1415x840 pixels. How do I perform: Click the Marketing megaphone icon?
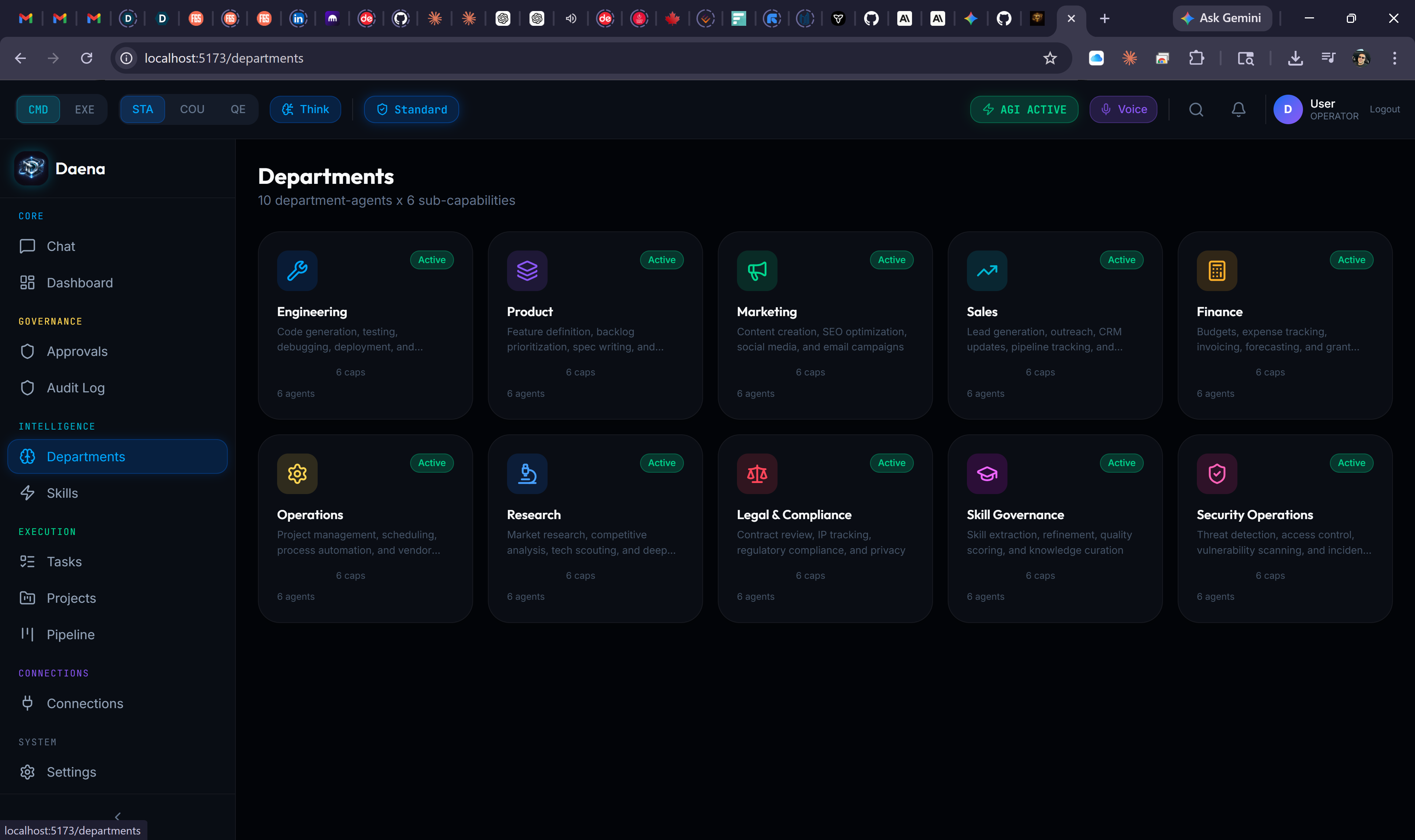coord(757,270)
